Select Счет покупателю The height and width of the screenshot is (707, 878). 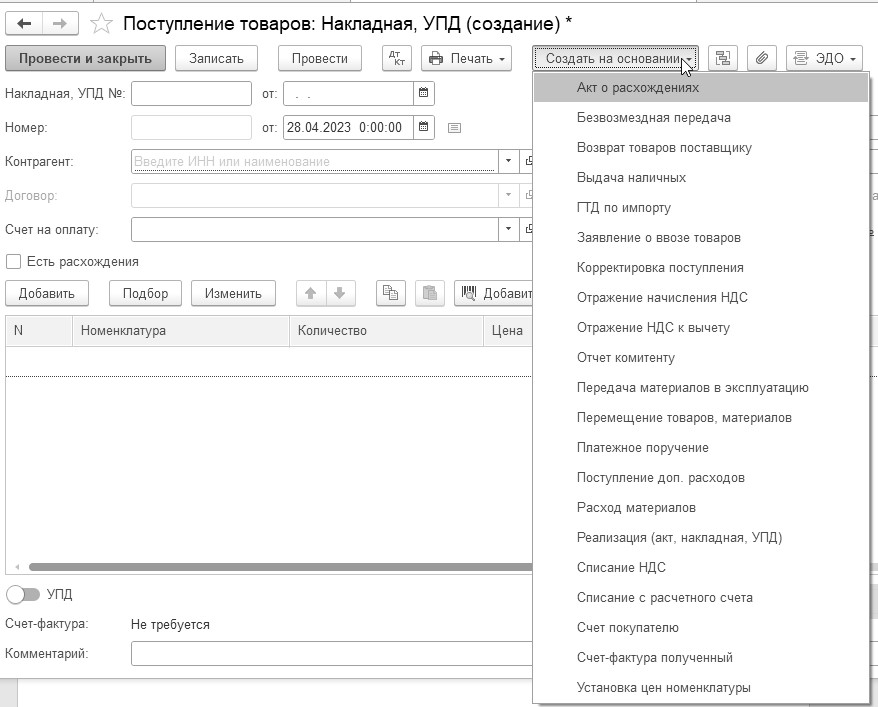click(x=700, y=628)
